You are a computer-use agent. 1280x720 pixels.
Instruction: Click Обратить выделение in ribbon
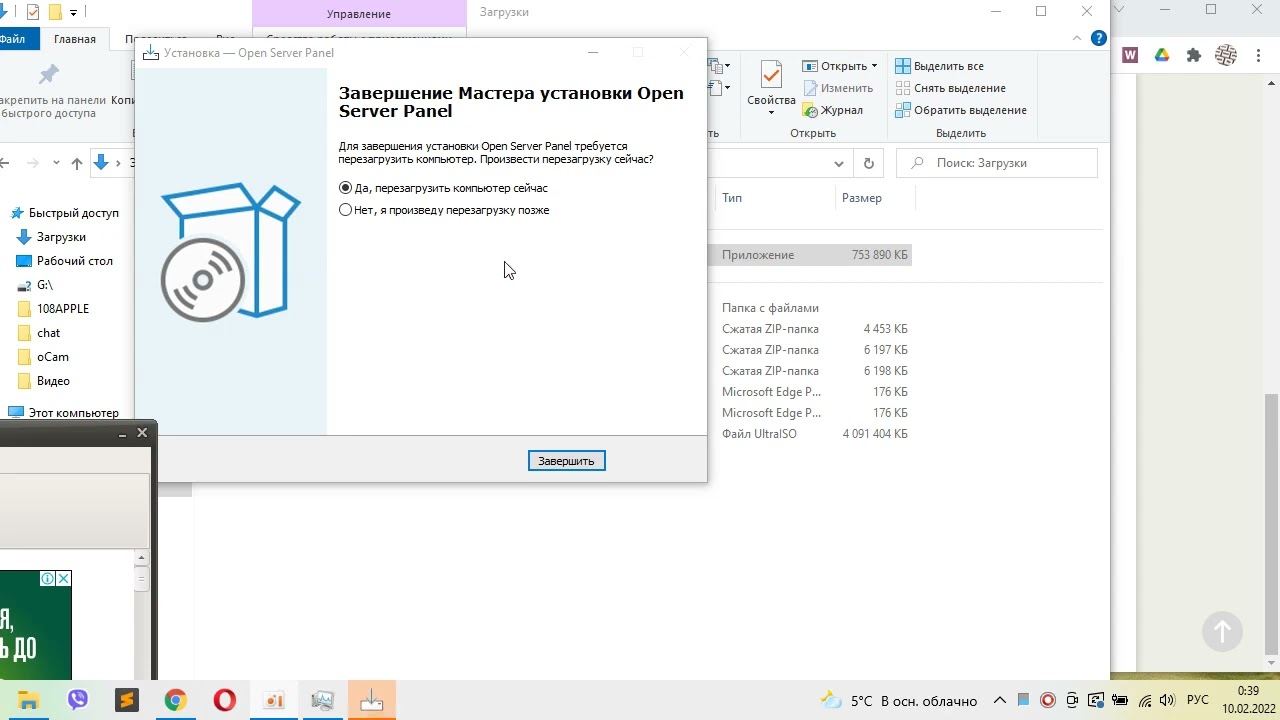960,110
